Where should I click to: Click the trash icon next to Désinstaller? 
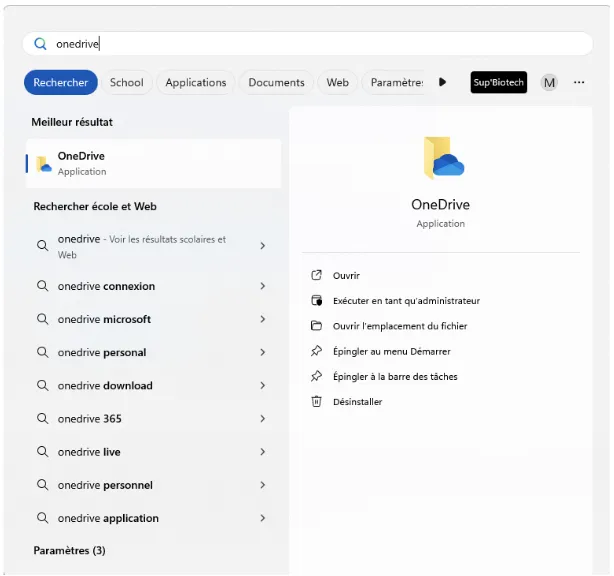click(x=316, y=401)
